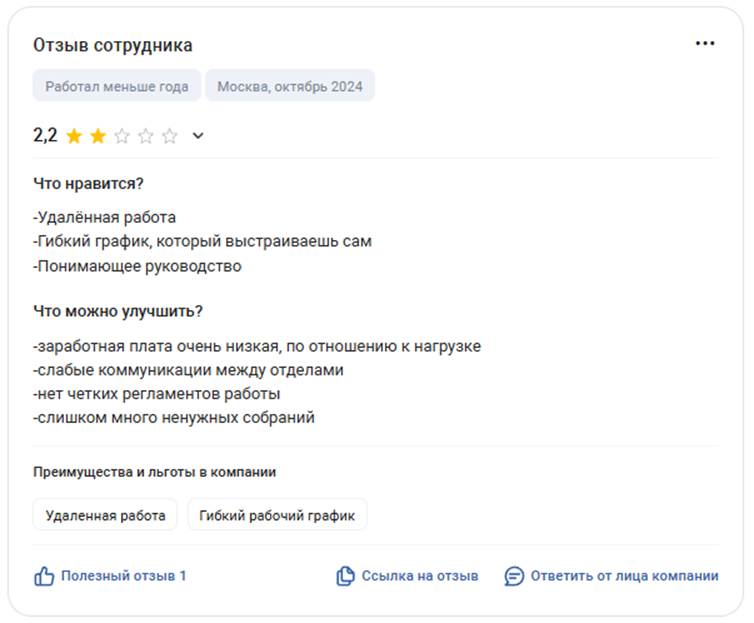Click the 2,2 rating score number
The height and width of the screenshot is (623, 754).
click(45, 136)
